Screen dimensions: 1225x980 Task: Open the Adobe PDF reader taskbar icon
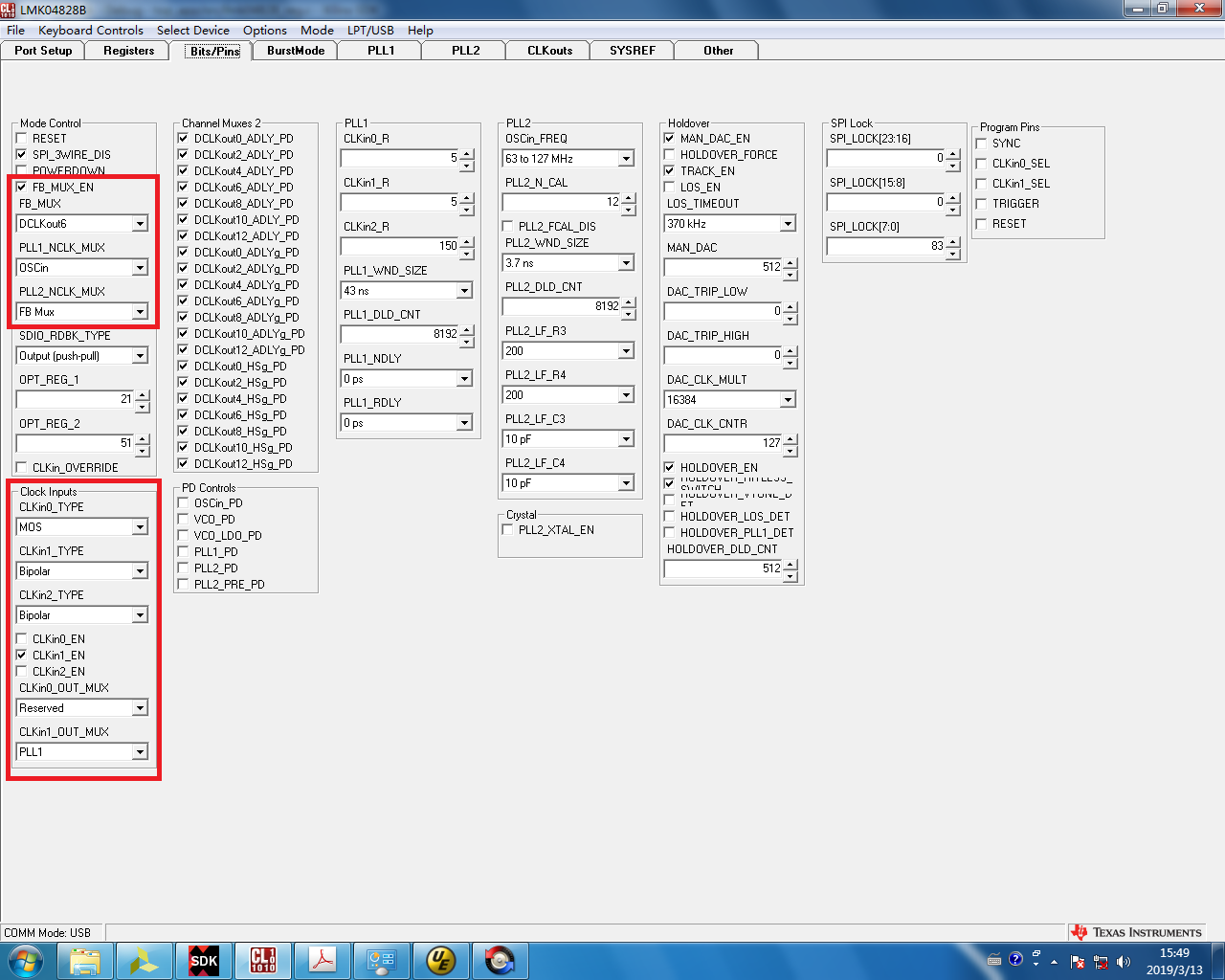pyautogui.click(x=323, y=960)
